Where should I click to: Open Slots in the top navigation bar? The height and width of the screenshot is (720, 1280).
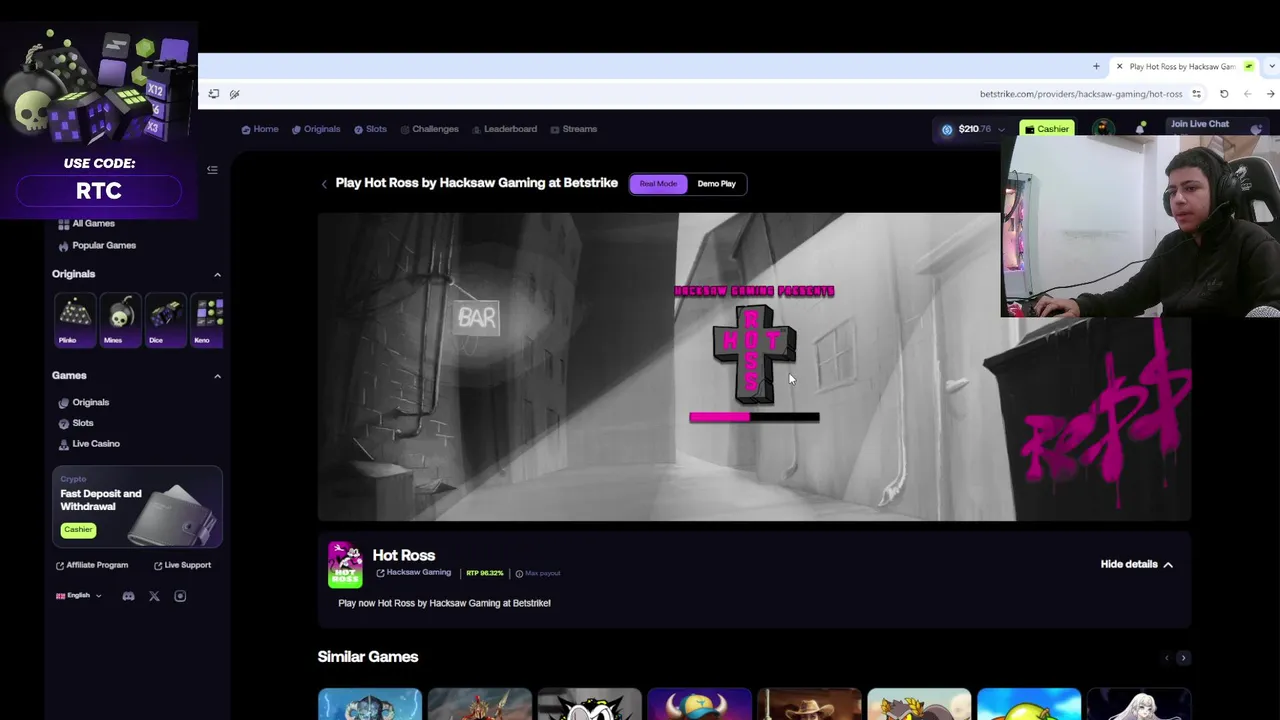pyautogui.click(x=370, y=129)
